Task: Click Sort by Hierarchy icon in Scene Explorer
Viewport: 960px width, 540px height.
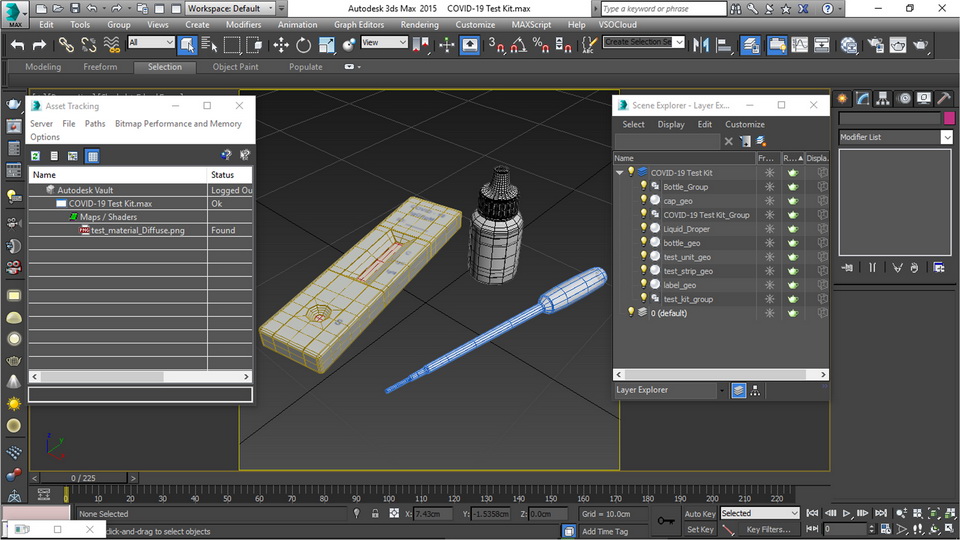Action: (x=755, y=391)
